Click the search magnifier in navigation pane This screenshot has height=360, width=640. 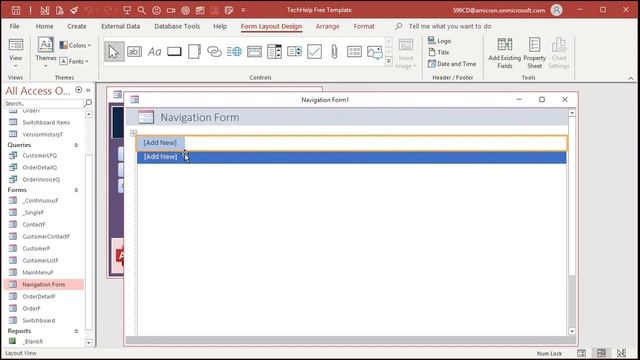pos(88,103)
